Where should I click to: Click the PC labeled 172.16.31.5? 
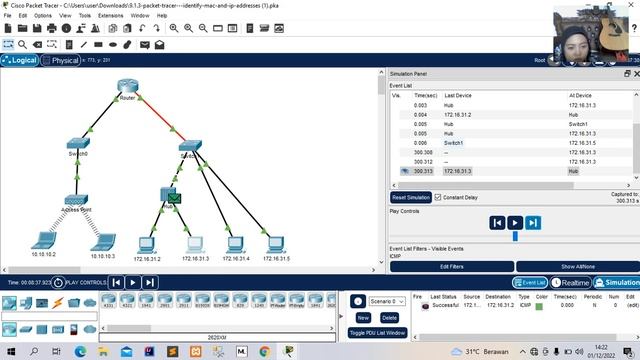pos(276,244)
